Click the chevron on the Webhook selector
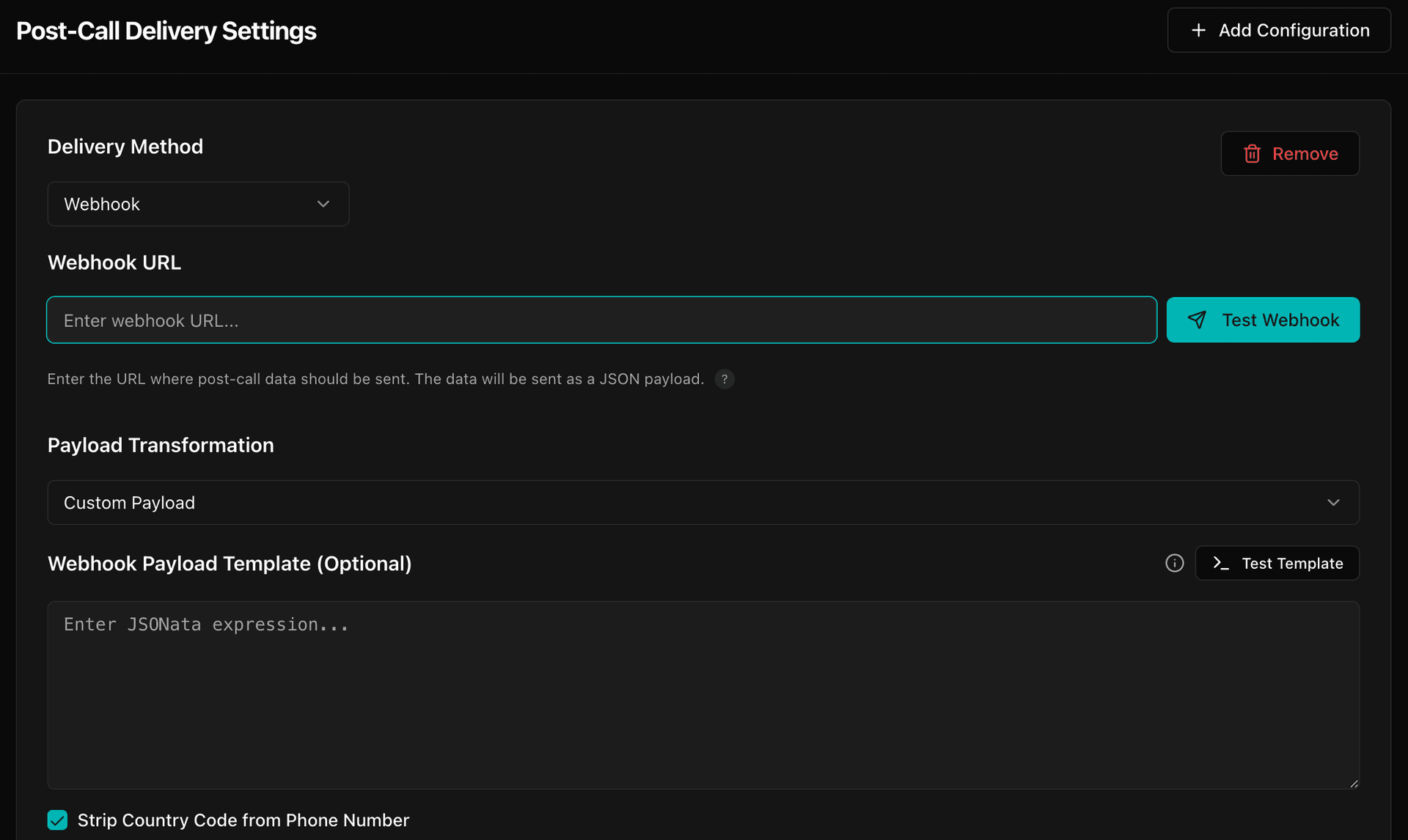The height and width of the screenshot is (840, 1408). click(x=323, y=204)
